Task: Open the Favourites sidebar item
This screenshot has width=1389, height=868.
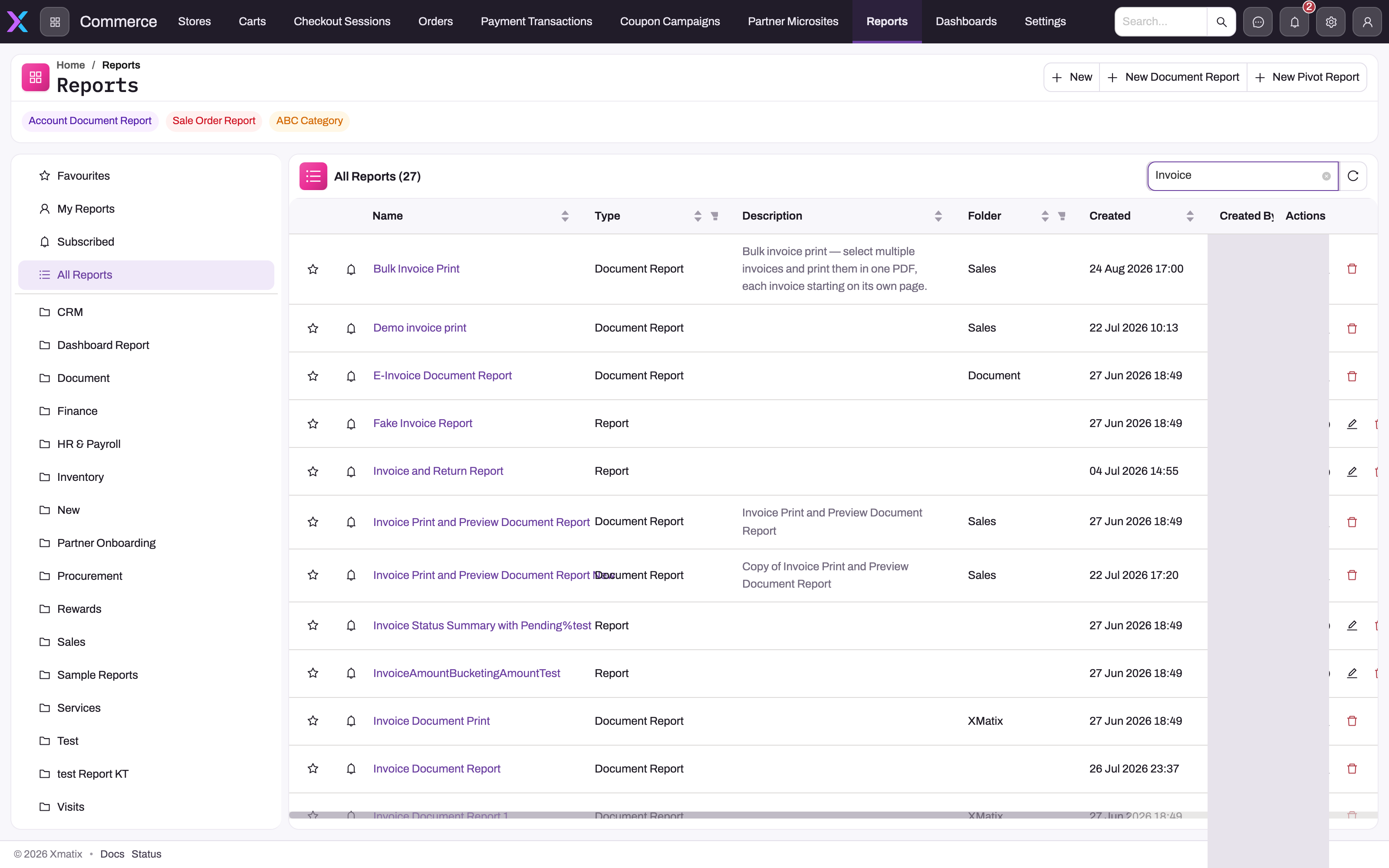Action: point(146,176)
